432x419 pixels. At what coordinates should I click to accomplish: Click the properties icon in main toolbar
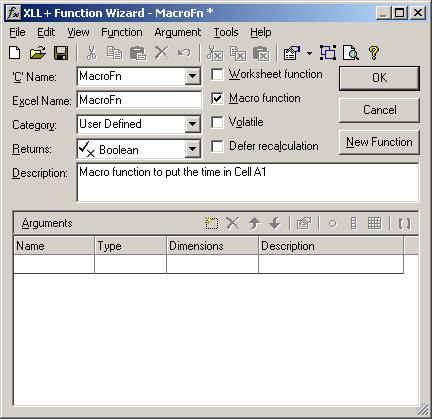[x=292, y=53]
